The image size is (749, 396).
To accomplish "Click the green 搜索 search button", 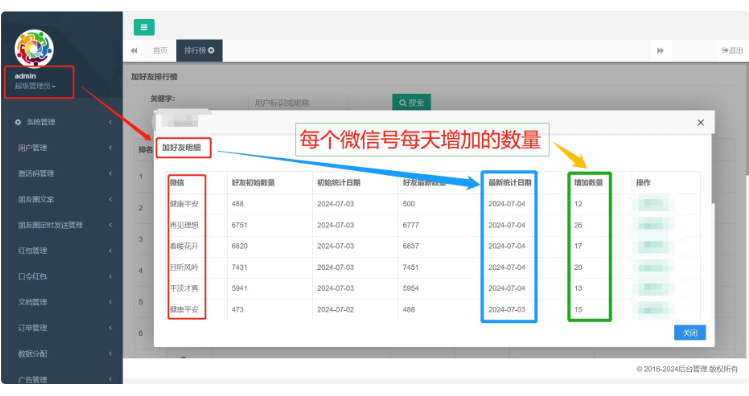I will [411, 102].
